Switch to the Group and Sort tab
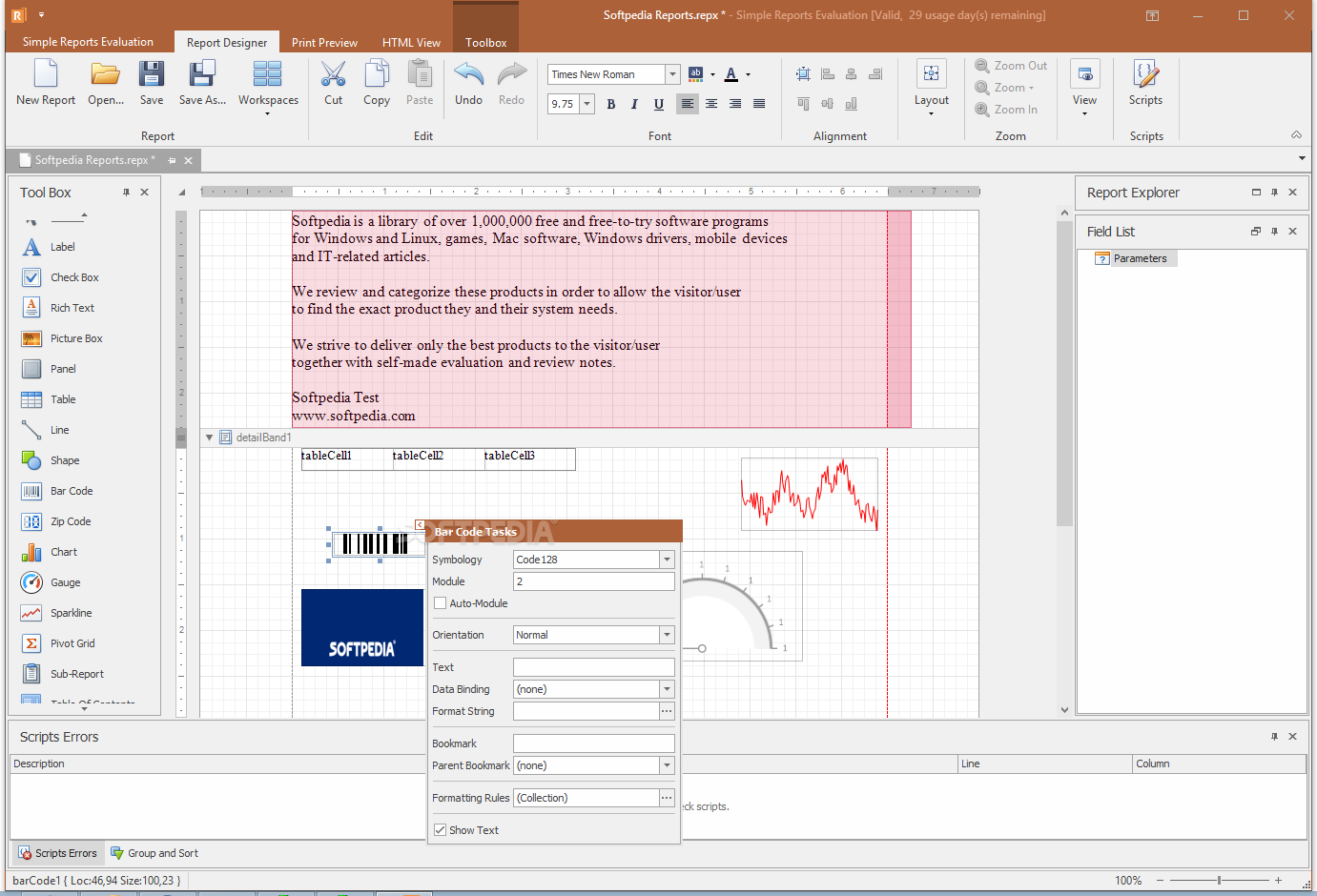Viewport: 1317px width, 896px height. coord(154,853)
